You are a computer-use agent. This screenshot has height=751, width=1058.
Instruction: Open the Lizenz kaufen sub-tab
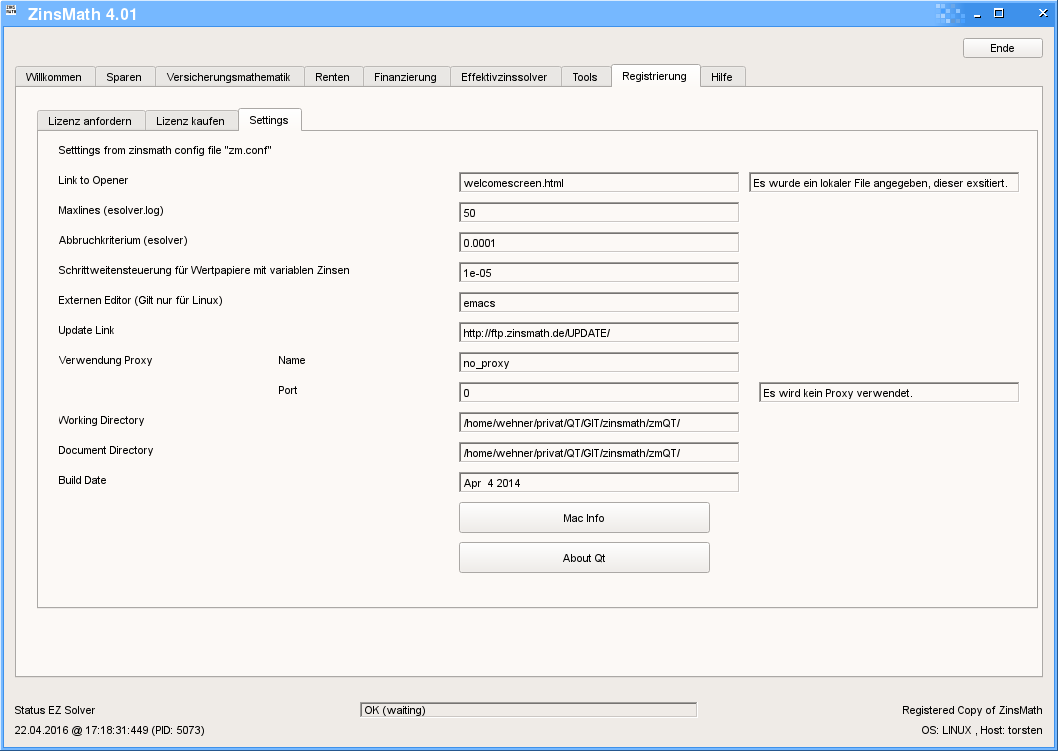190,121
